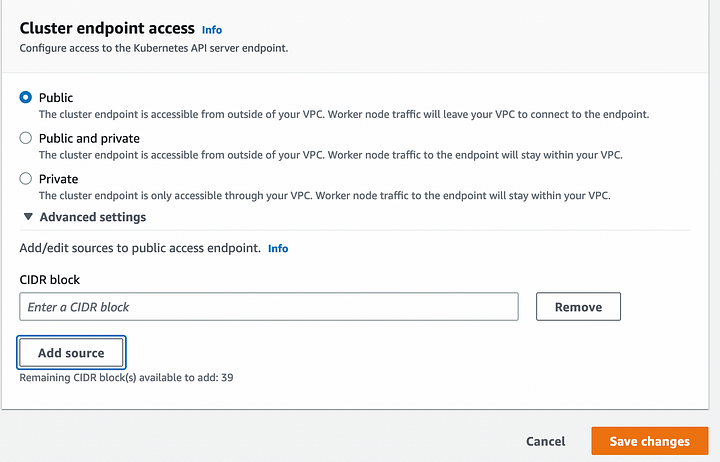Select the Private radio button
The image size is (720, 462).
click(x=26, y=178)
